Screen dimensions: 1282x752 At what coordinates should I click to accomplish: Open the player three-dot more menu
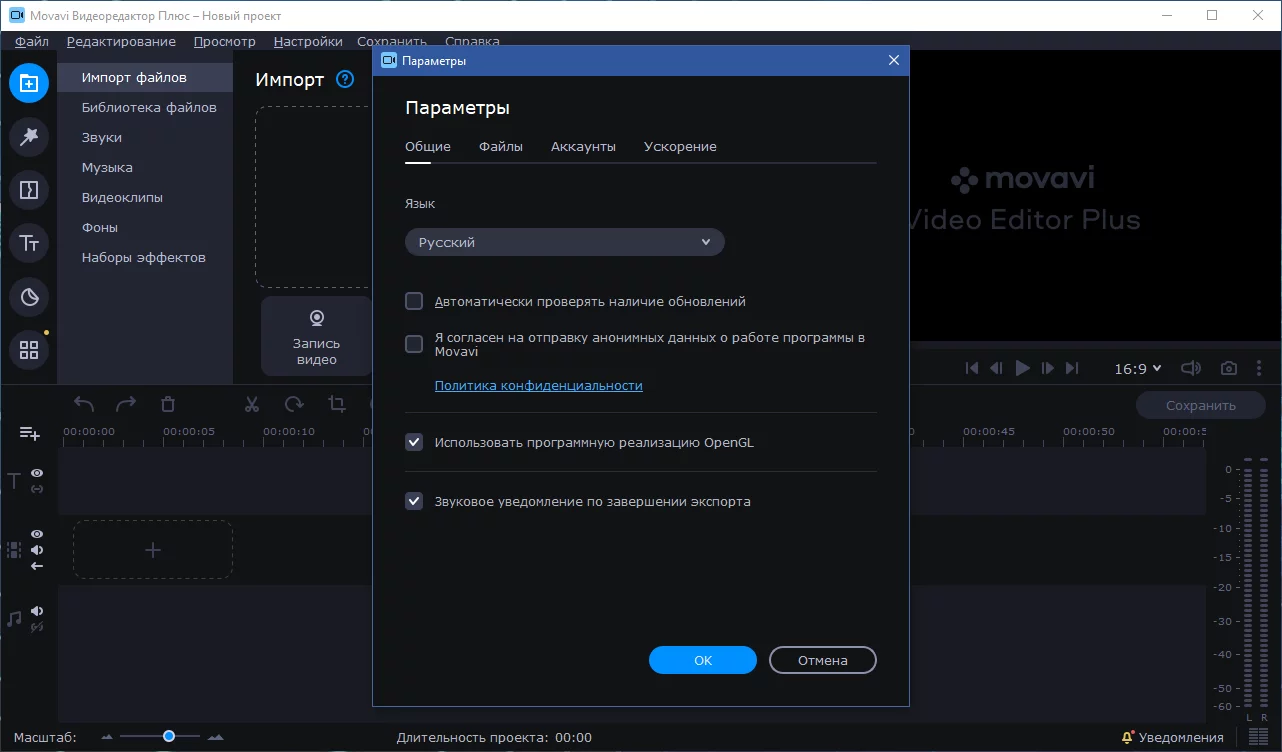click(x=1259, y=368)
